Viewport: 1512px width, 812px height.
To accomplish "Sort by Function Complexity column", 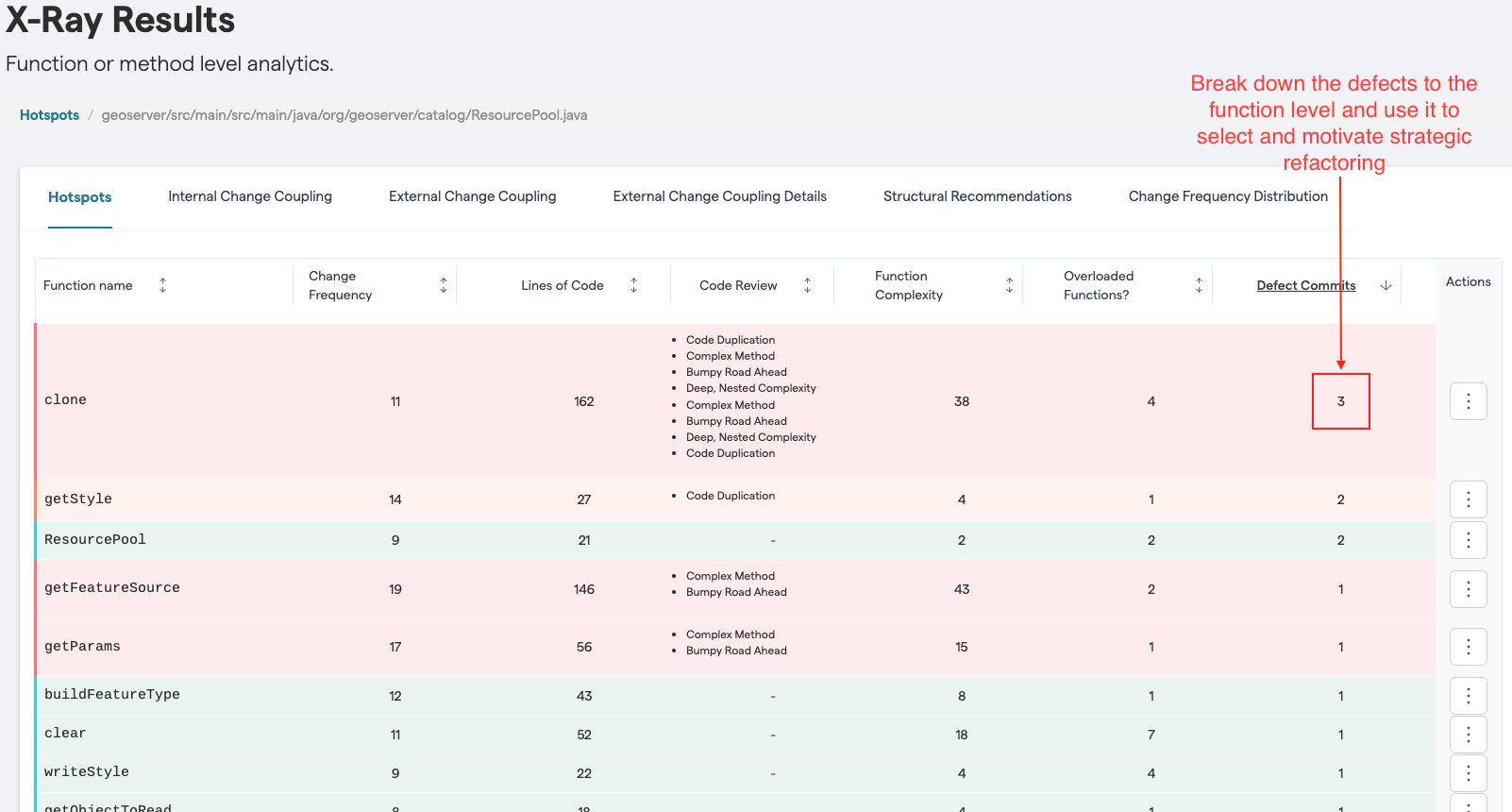I will (x=1009, y=285).
